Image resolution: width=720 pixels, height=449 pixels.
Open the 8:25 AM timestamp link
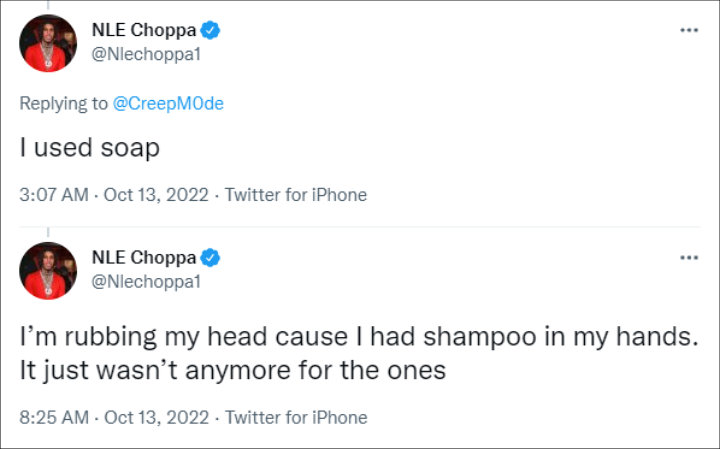(x=52, y=417)
